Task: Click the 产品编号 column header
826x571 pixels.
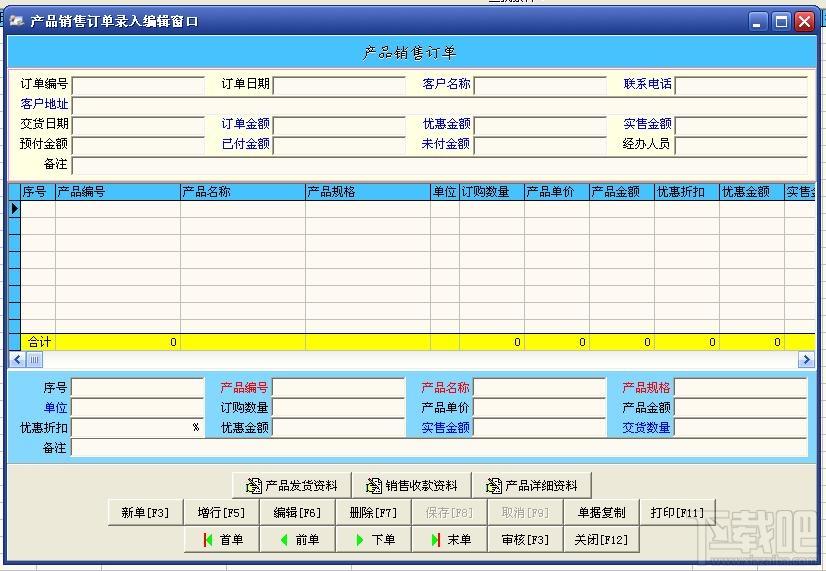Action: click(117, 192)
